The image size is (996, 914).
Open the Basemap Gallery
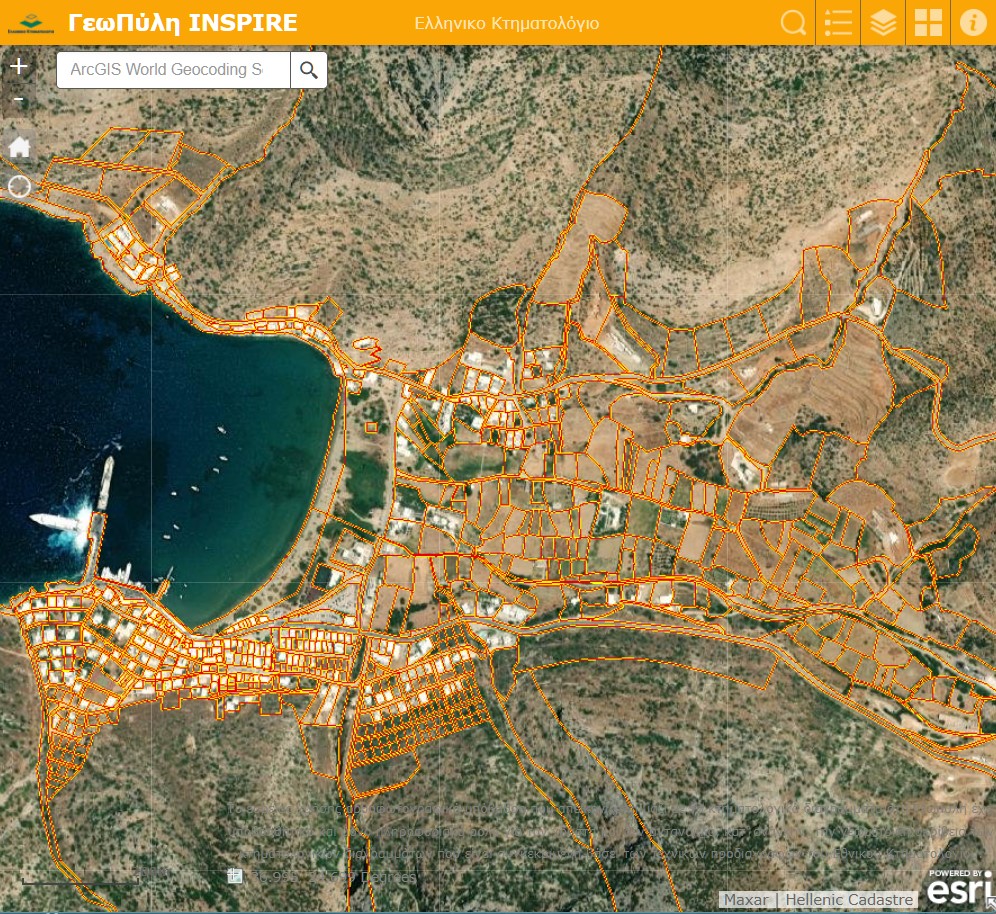pyautogui.click(x=928, y=22)
